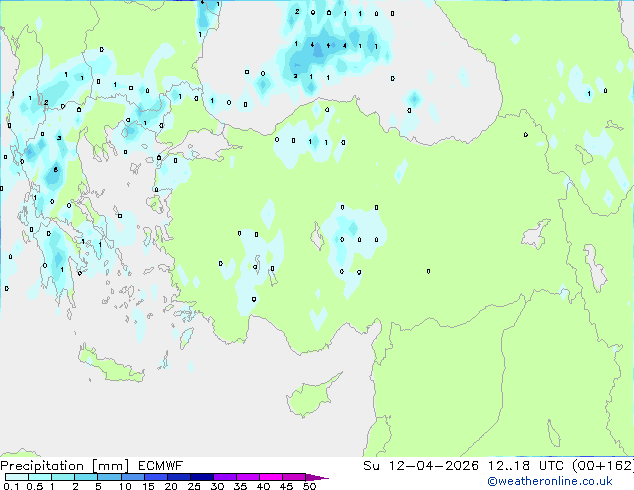Click the legend label '50'
Viewport: 634px width, 490px height.
pyautogui.click(x=309, y=486)
